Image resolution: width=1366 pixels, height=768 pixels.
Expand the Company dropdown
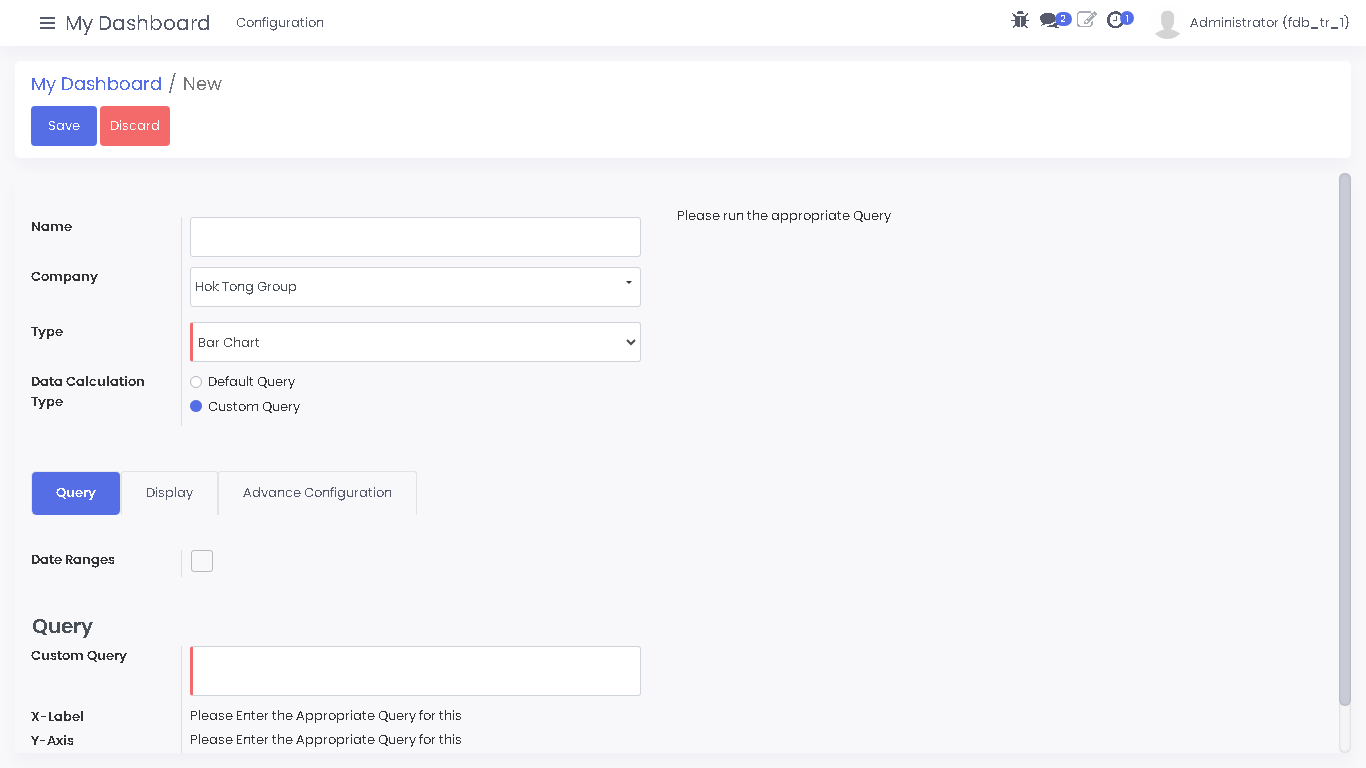coord(415,287)
